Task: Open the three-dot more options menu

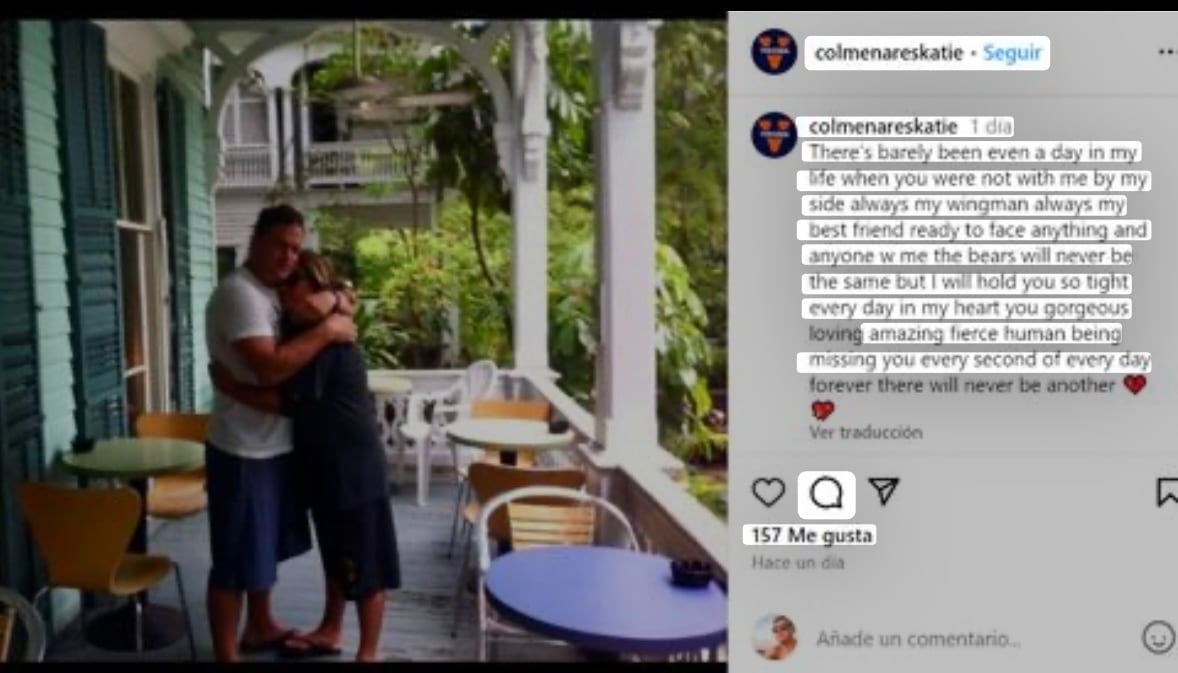Action: click(x=1167, y=52)
